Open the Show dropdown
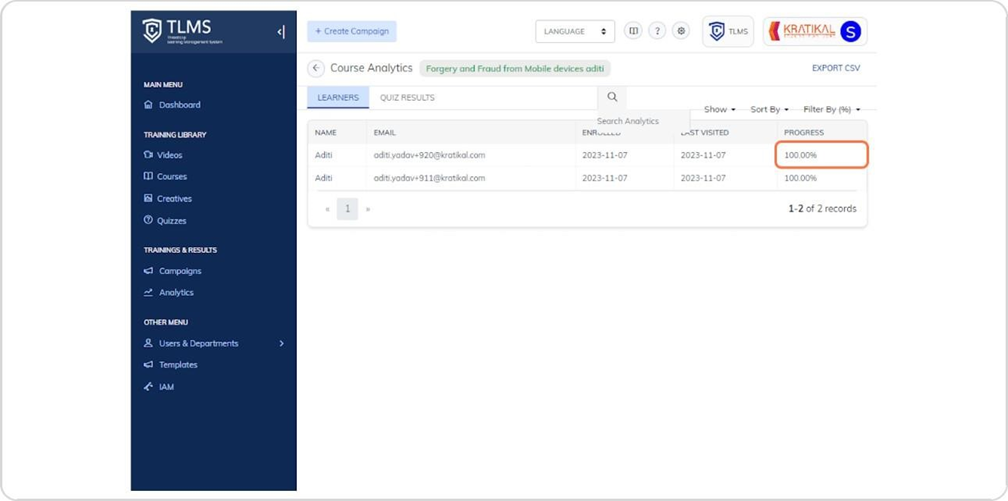The width and height of the screenshot is (1008, 501). 719,109
